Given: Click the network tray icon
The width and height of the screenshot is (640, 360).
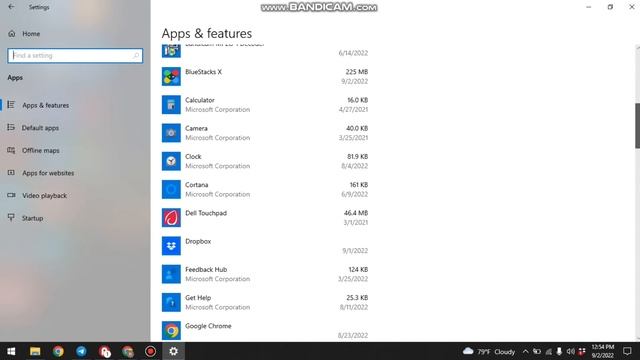Looking at the screenshot, I should pyautogui.click(x=549, y=351).
